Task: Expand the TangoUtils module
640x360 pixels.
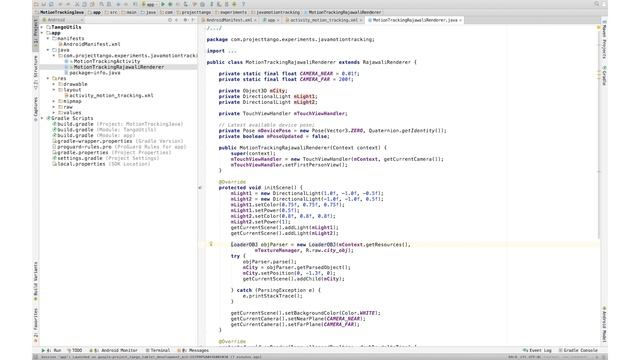Action: tap(42, 27)
